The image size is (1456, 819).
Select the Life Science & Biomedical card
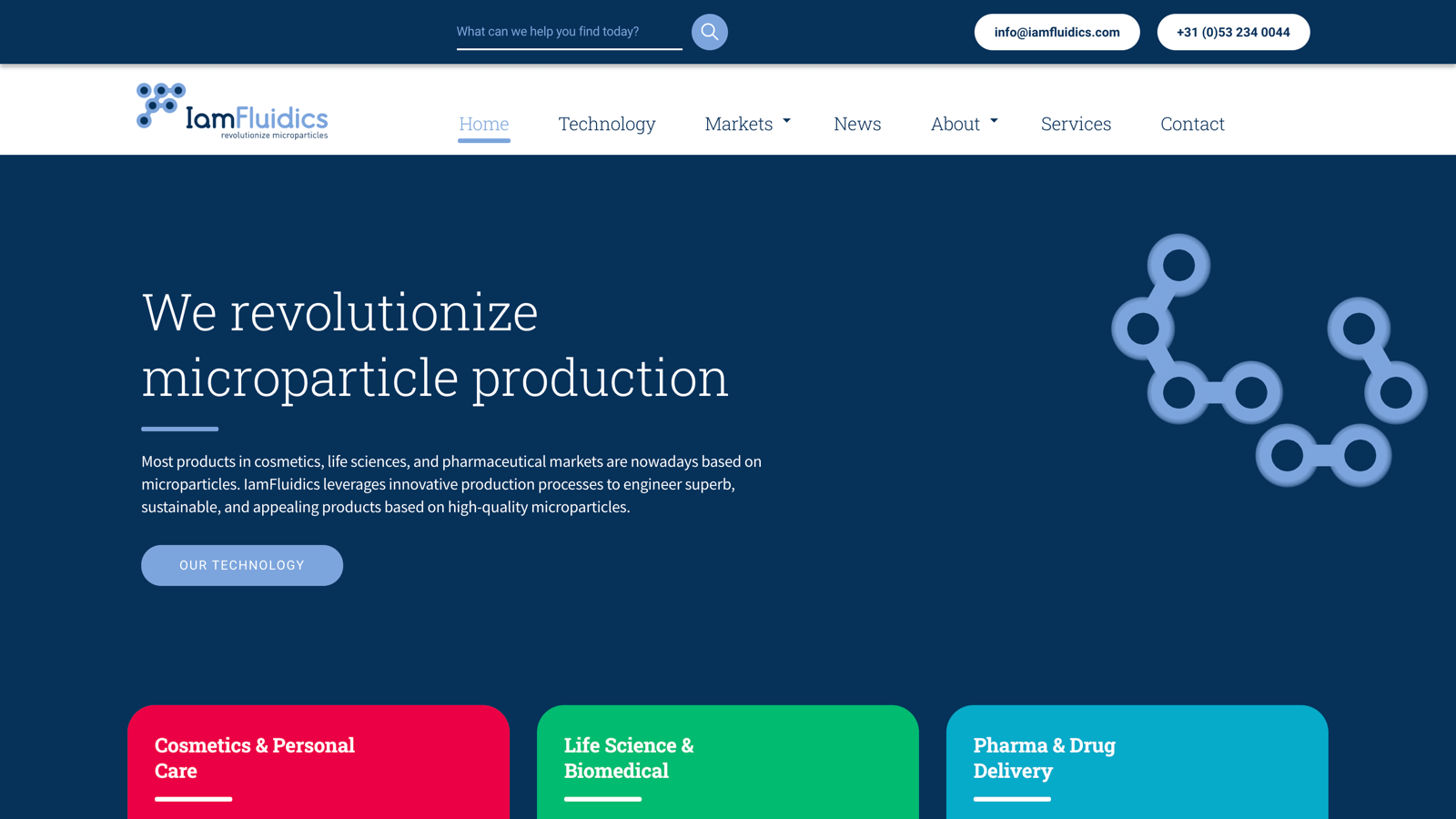tap(728, 764)
